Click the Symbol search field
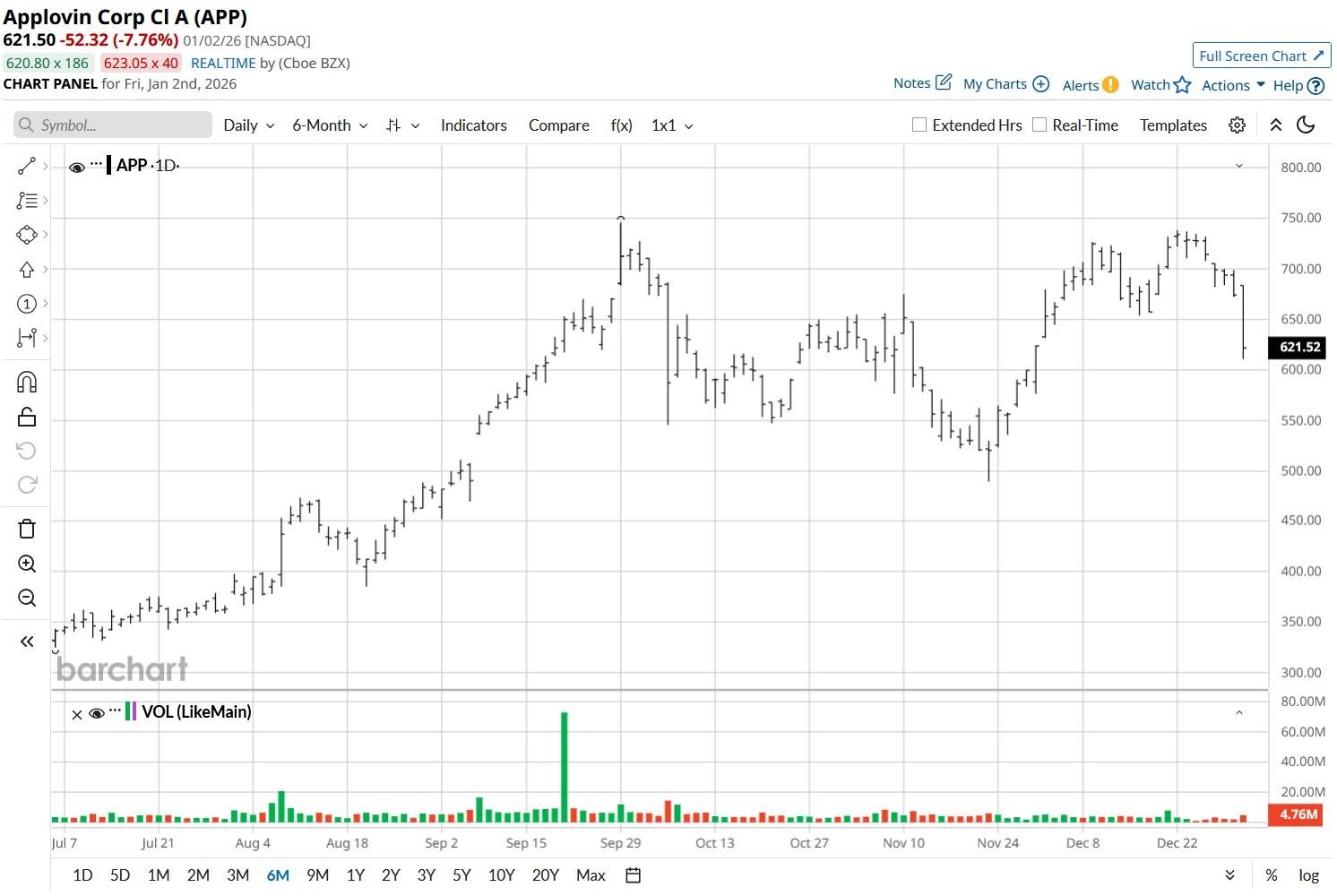The width and height of the screenshot is (1337, 896). coord(113,125)
